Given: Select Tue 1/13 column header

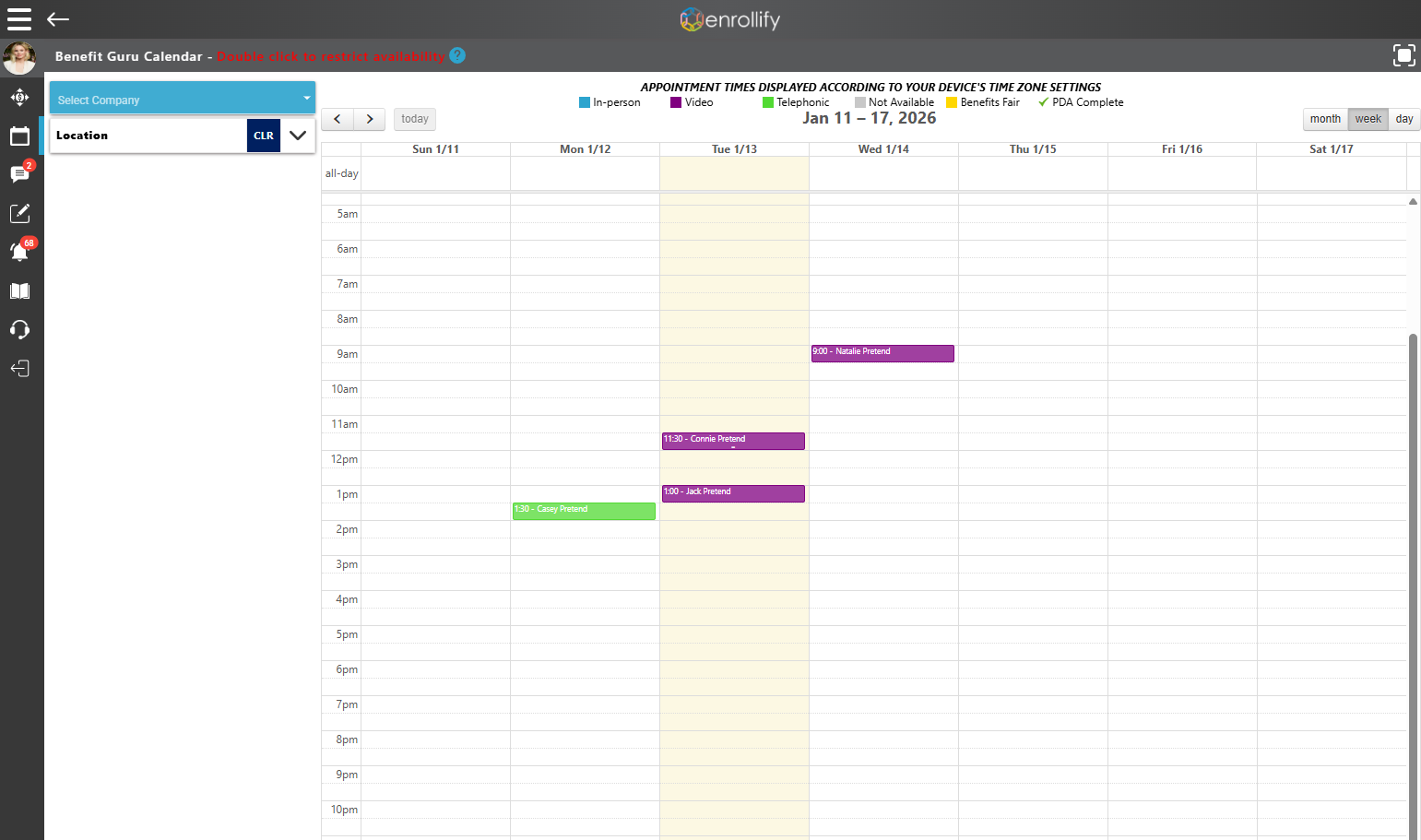Looking at the screenshot, I should (734, 149).
